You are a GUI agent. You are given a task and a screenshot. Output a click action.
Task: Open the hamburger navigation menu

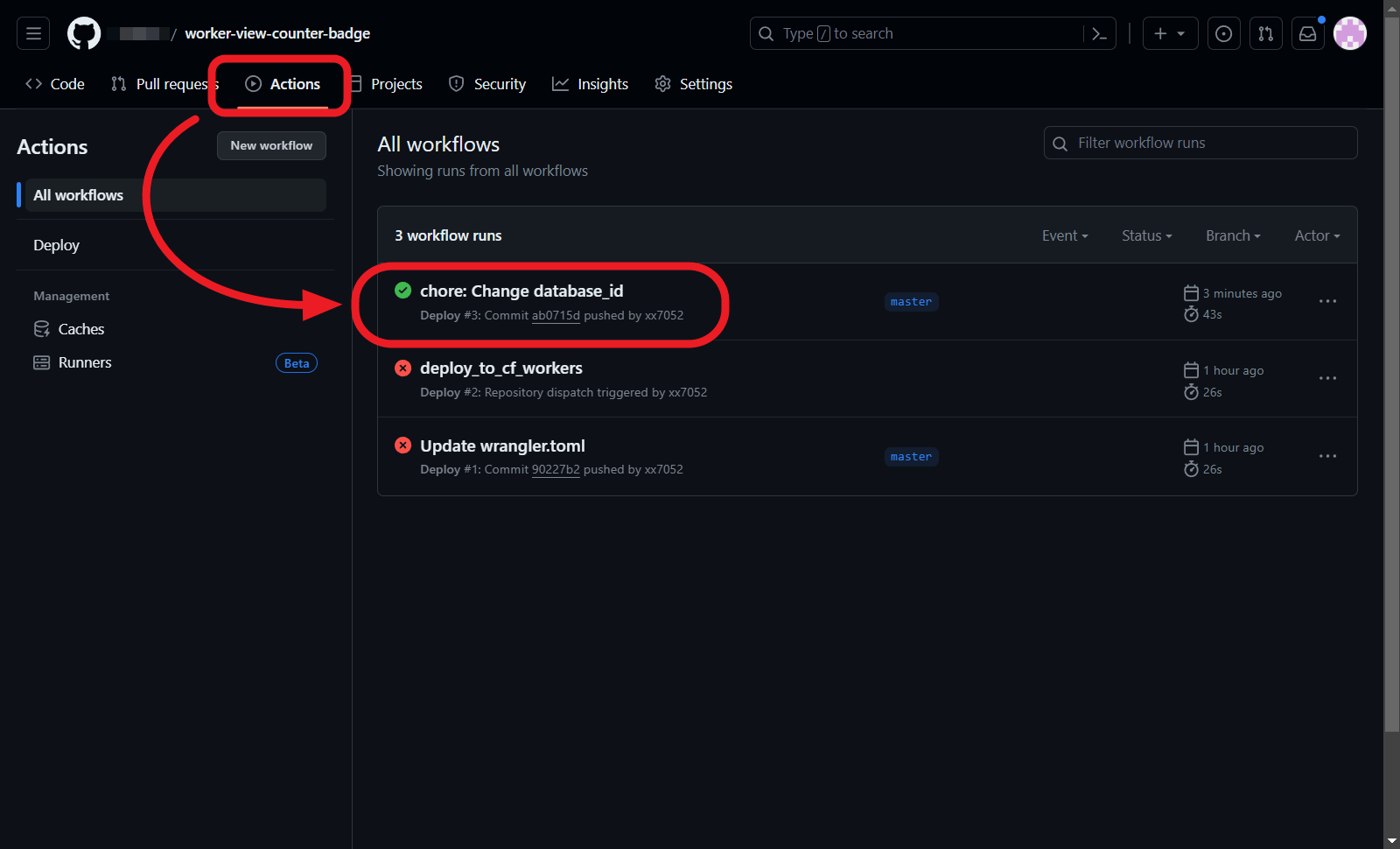click(x=33, y=33)
